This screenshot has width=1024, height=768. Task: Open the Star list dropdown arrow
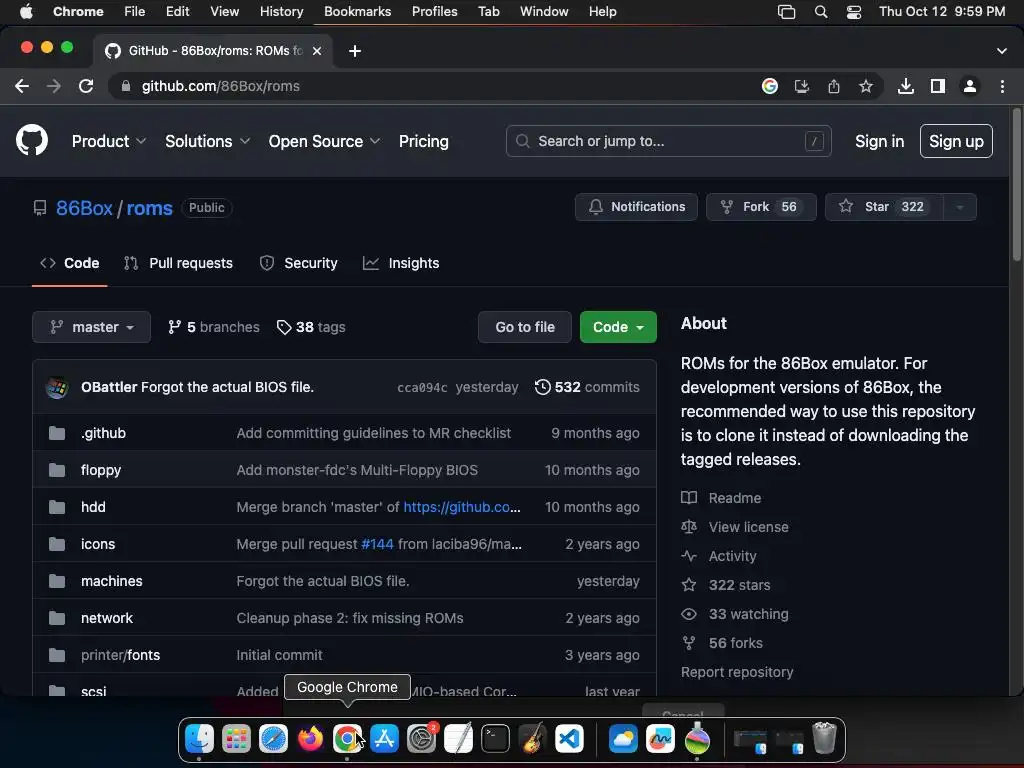(959, 207)
